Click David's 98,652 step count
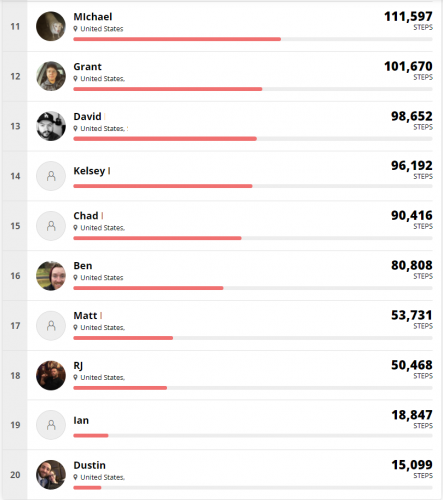 point(412,116)
